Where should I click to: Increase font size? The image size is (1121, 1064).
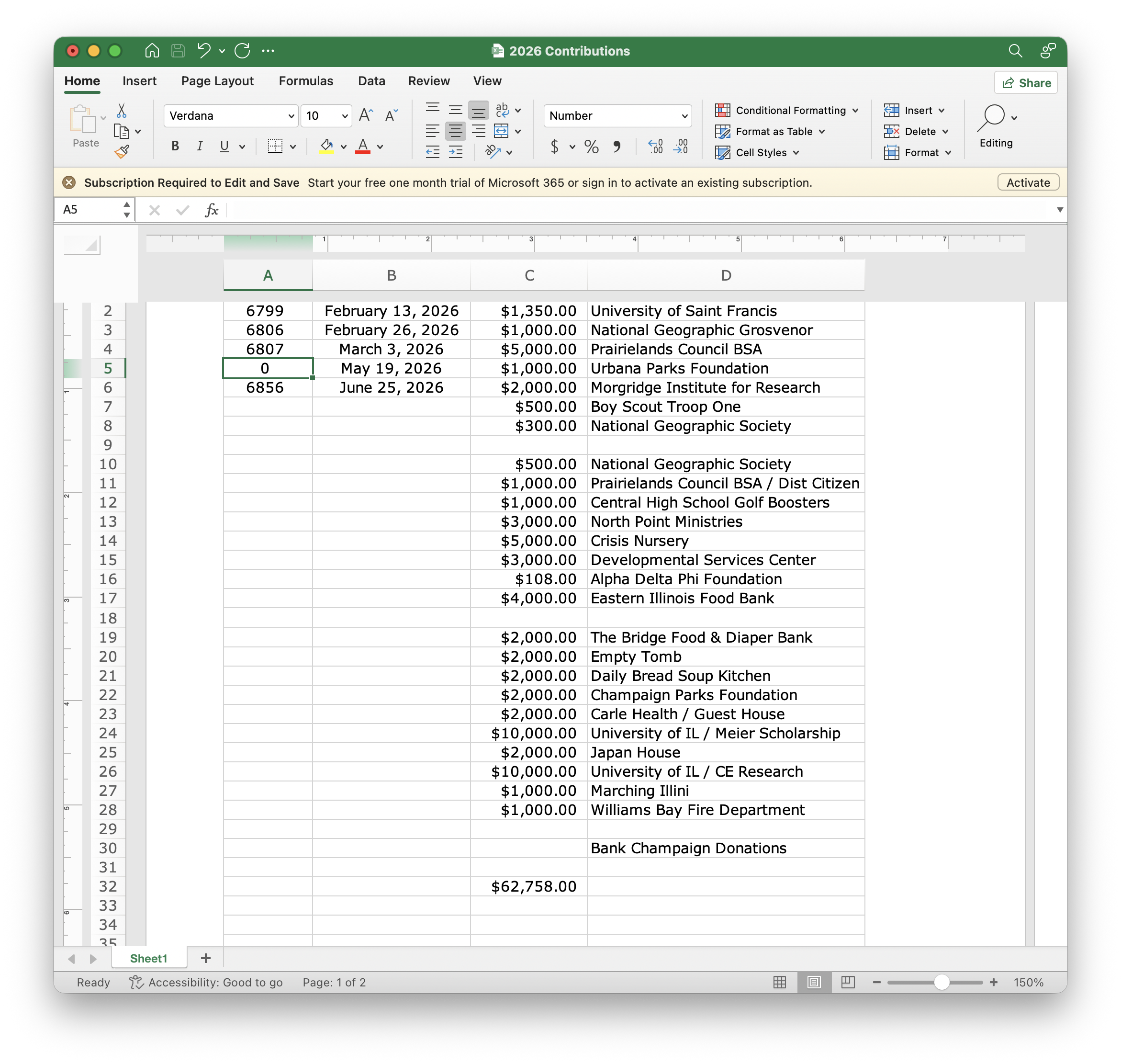366,116
